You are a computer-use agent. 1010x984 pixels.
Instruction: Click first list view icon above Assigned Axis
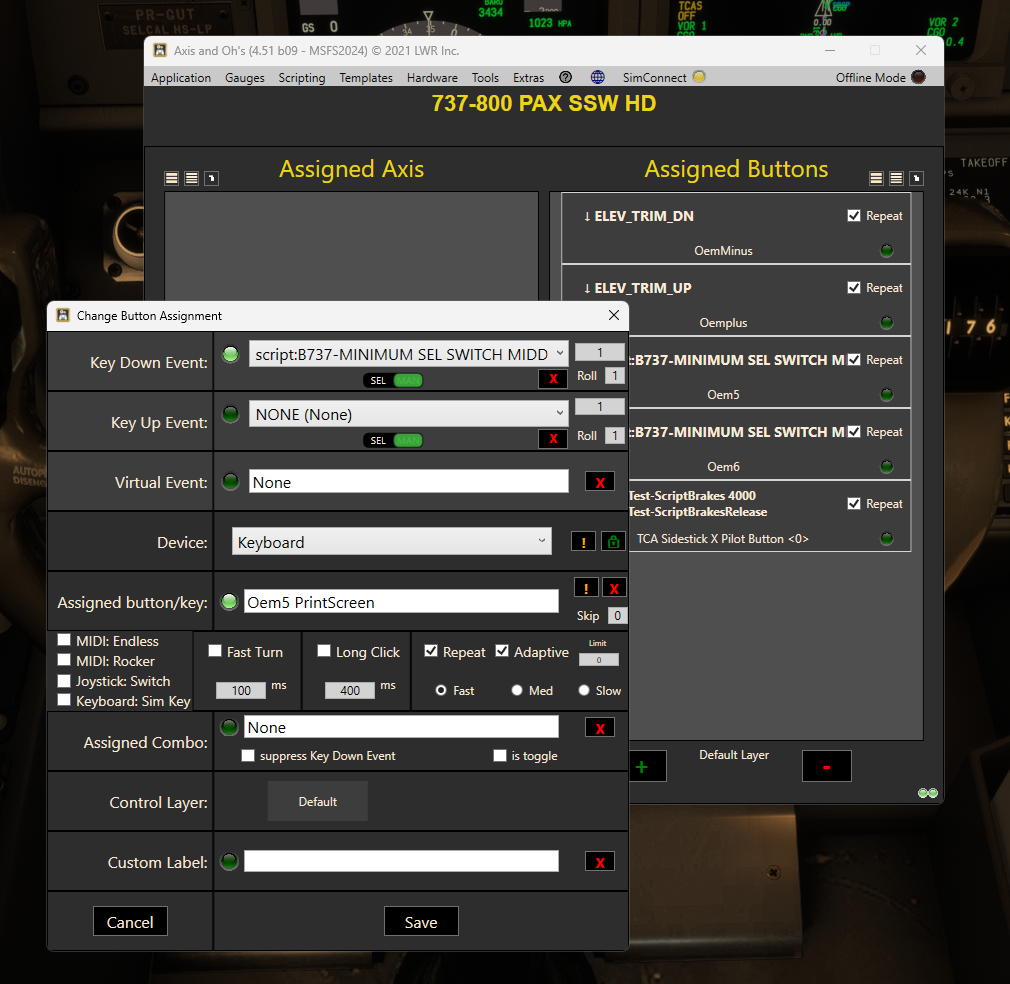click(x=171, y=178)
